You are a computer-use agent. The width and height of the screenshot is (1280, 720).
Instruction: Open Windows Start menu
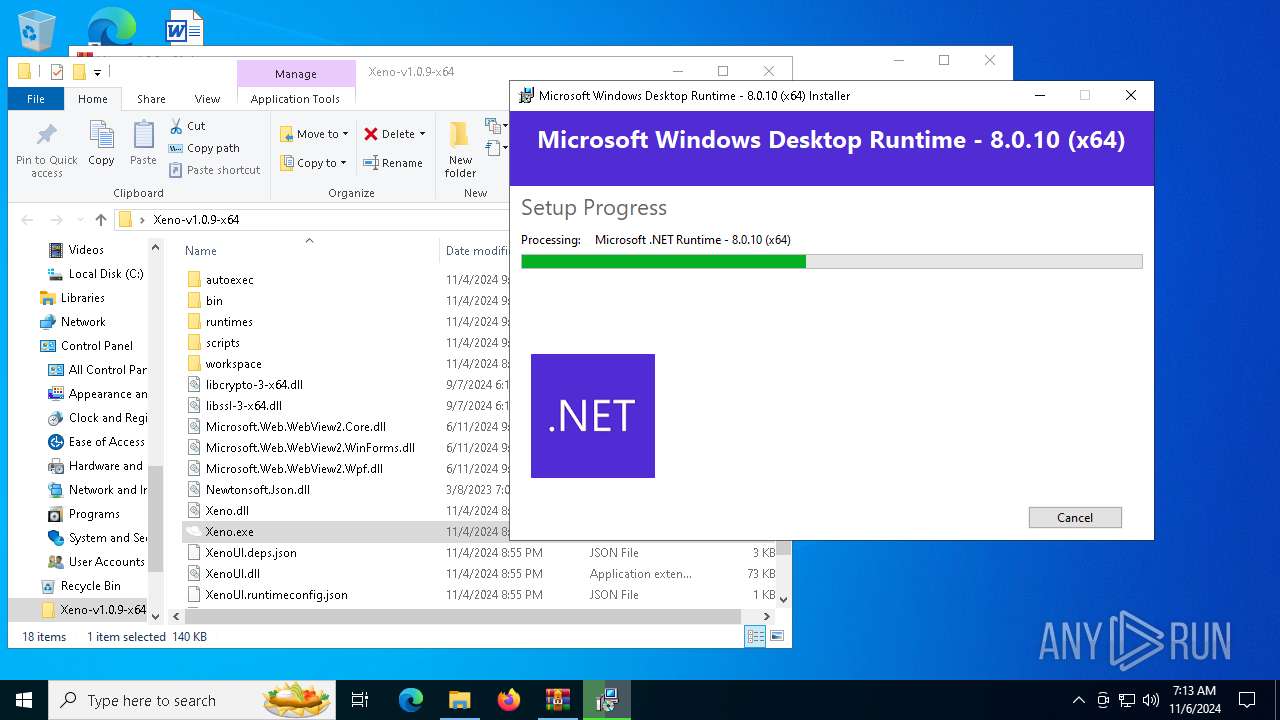pos(24,700)
